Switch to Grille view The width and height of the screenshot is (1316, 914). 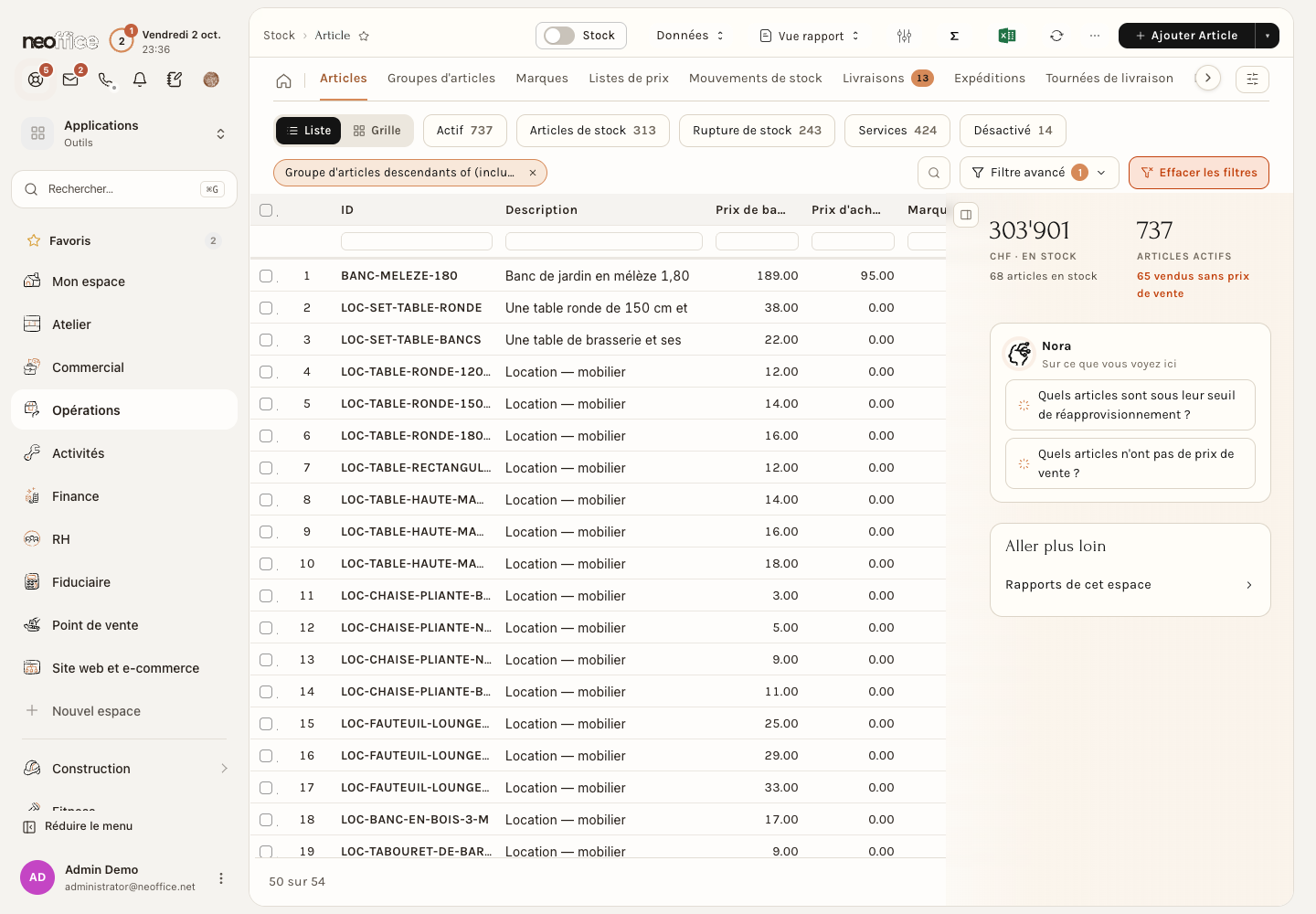click(x=377, y=131)
